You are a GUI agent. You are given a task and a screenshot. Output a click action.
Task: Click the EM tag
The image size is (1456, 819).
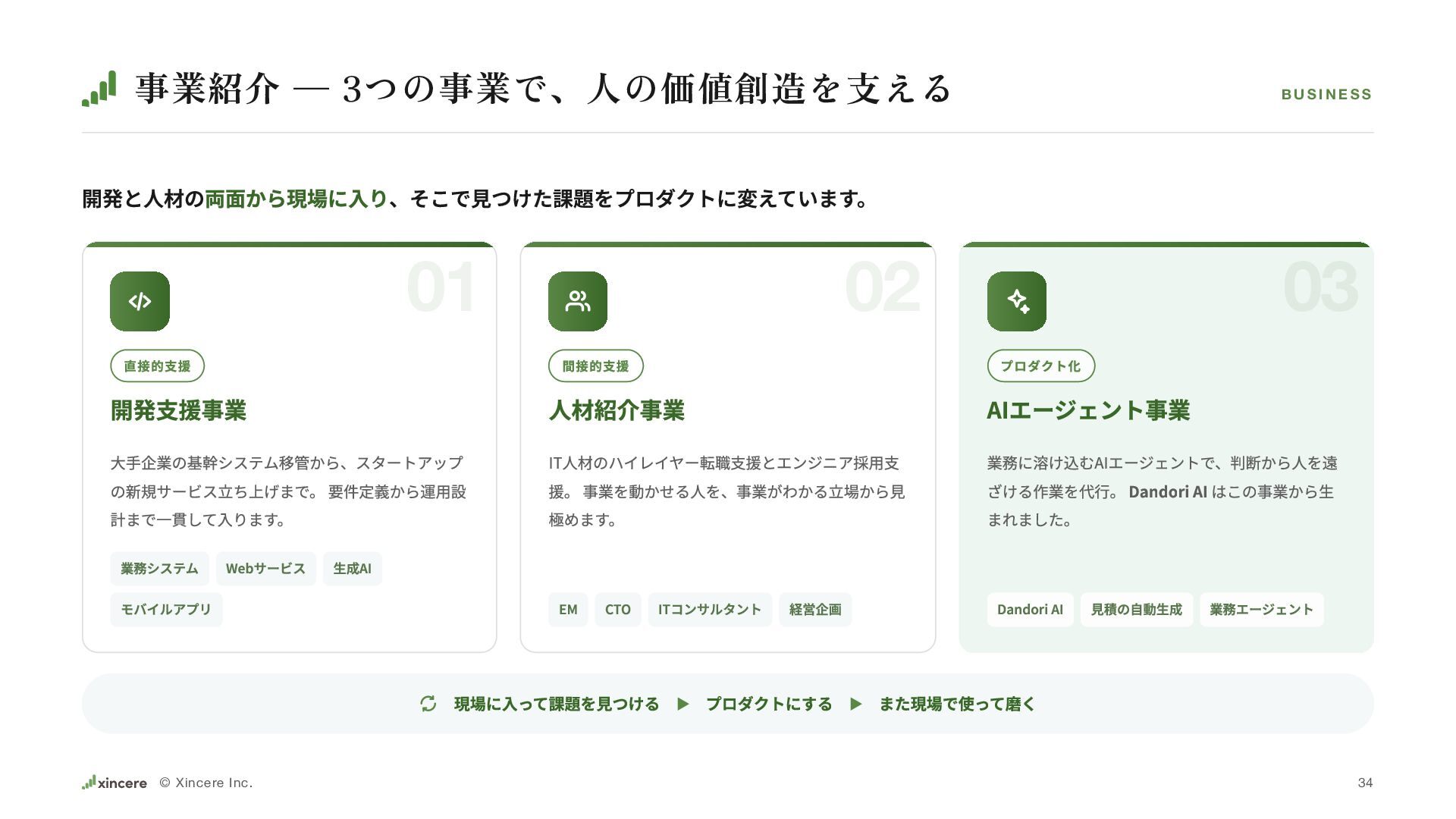(x=568, y=610)
